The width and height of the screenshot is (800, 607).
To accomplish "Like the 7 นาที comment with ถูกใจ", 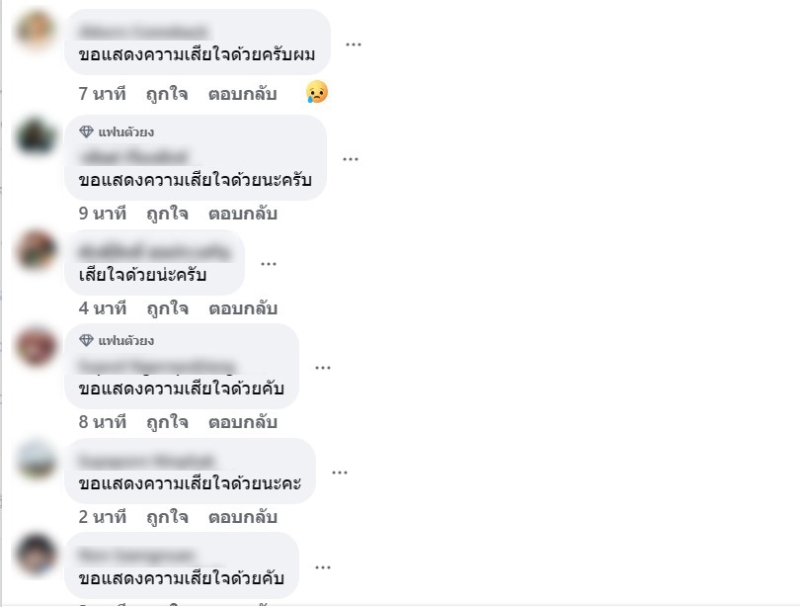I will pyautogui.click(x=167, y=94).
